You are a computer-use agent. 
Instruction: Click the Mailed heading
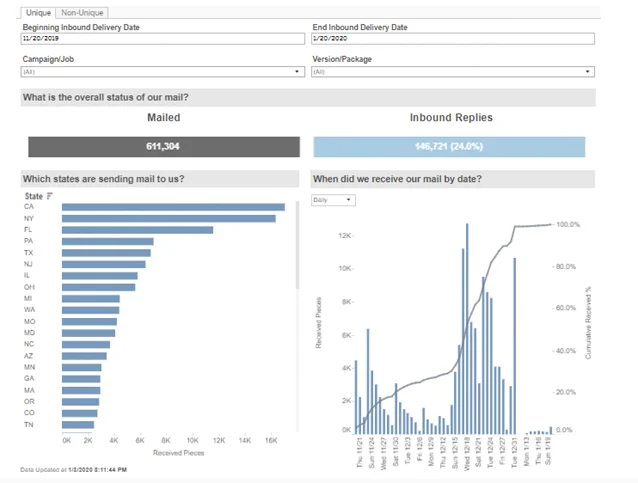point(164,118)
